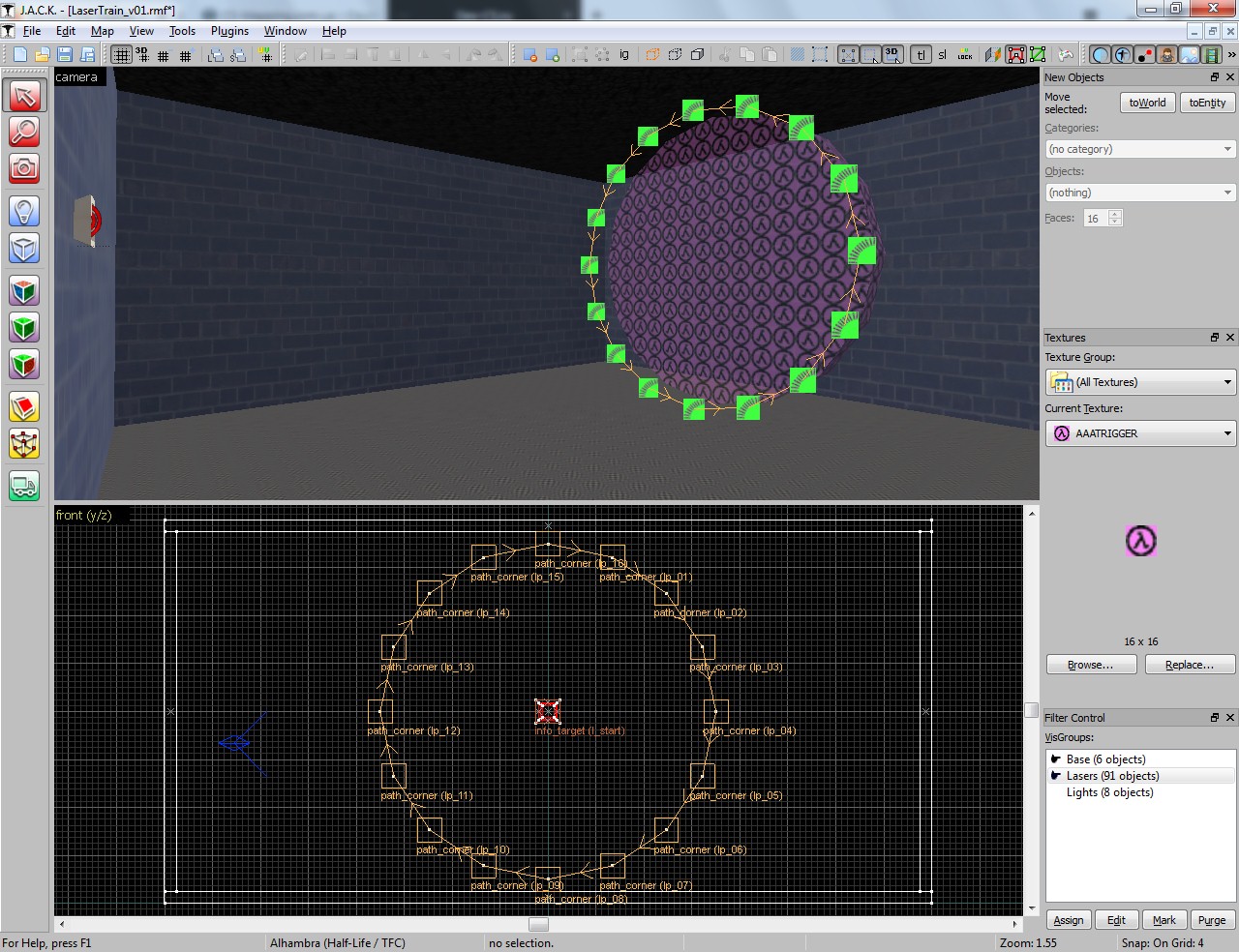The width and height of the screenshot is (1239, 952).
Task: Toggle texture lock 'tl' button
Action: (x=921, y=55)
